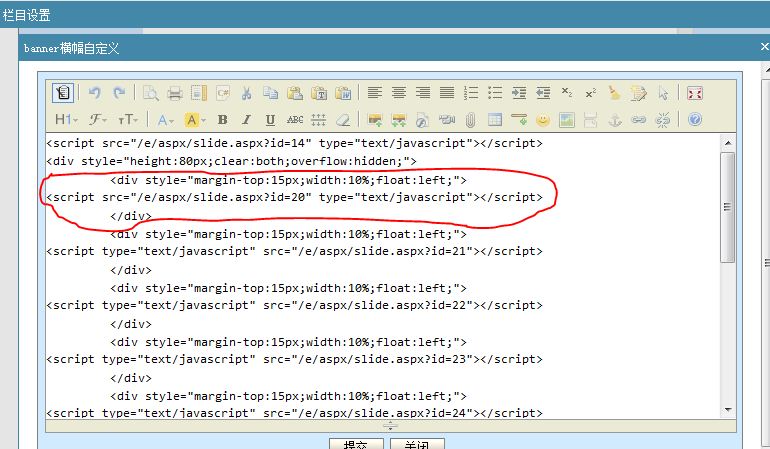Click the Baidu map picture icon
Screen dimensions: 770x449
(567, 119)
